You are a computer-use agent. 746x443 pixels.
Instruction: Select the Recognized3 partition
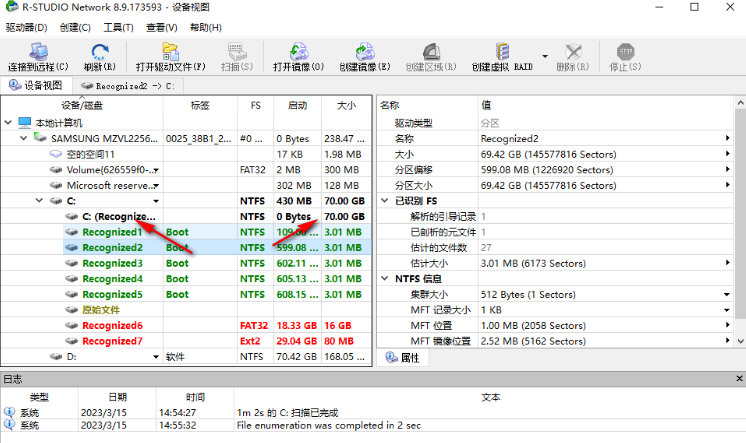(x=112, y=263)
